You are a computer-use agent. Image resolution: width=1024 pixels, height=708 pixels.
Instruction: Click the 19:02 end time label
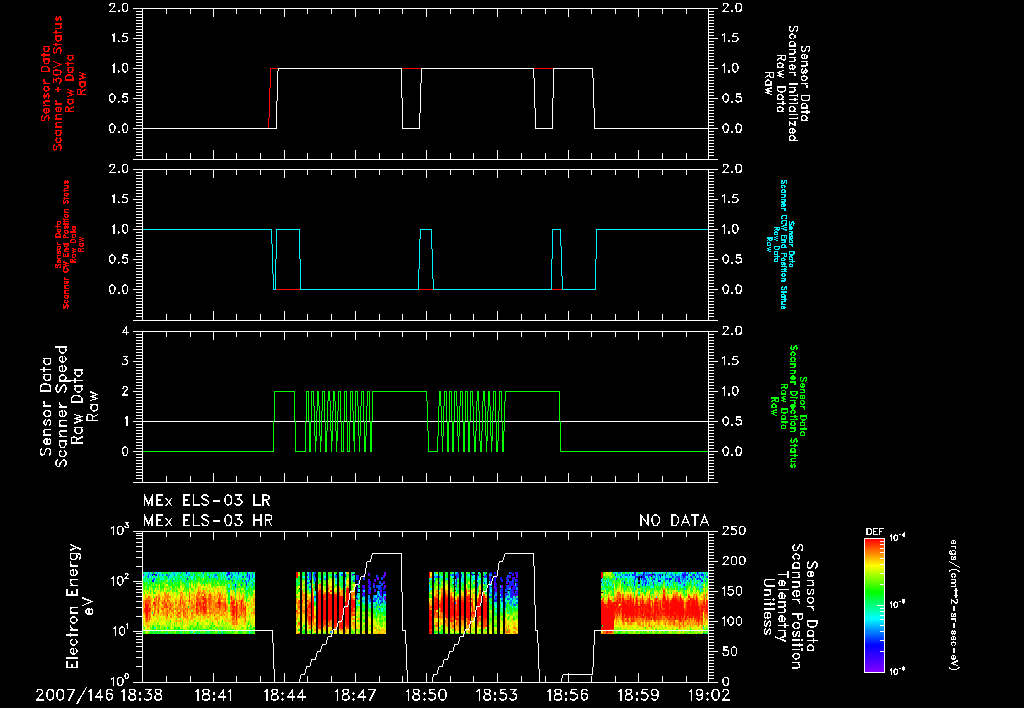tap(709, 695)
